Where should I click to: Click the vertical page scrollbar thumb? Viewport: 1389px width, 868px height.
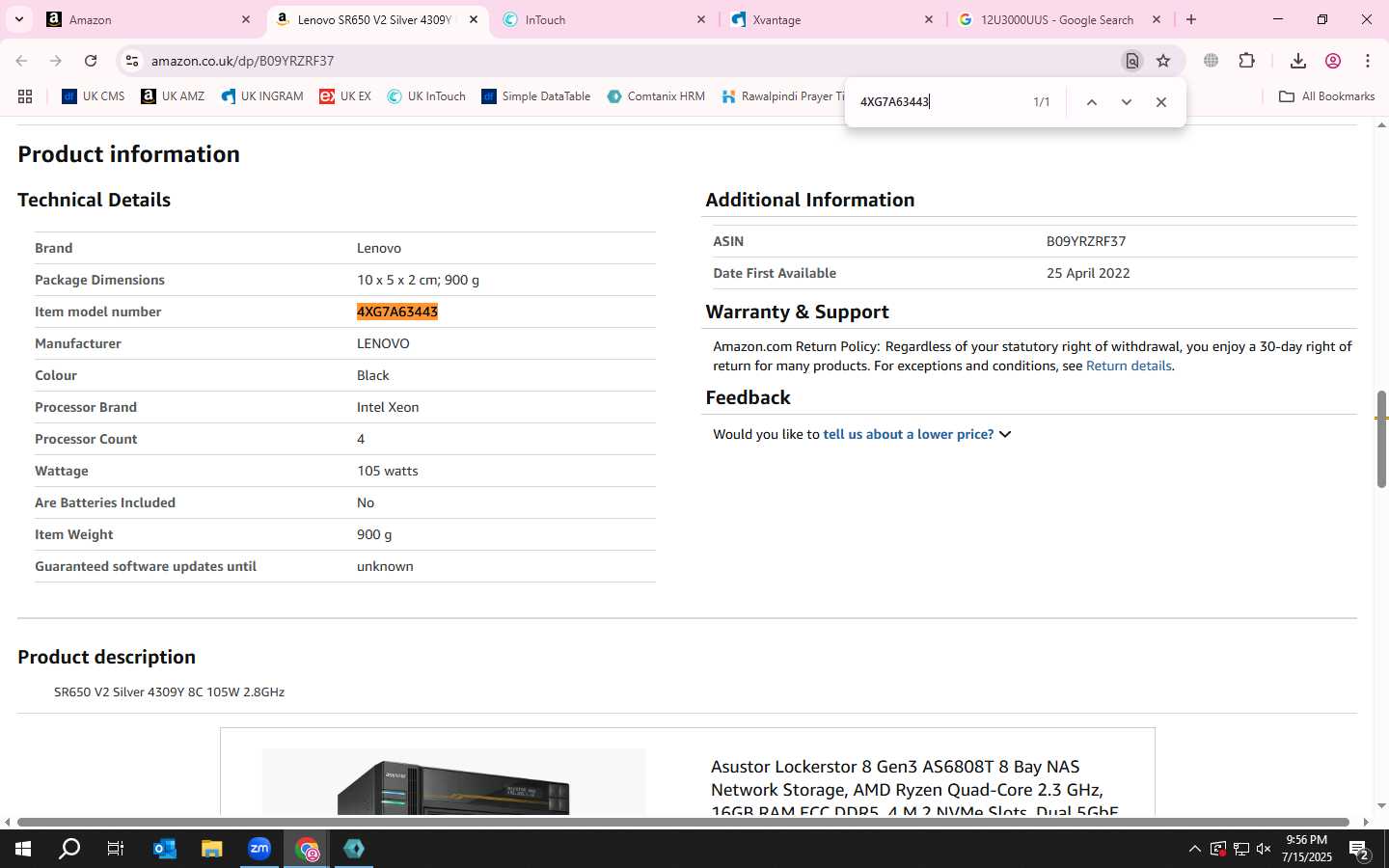[x=1381, y=439]
